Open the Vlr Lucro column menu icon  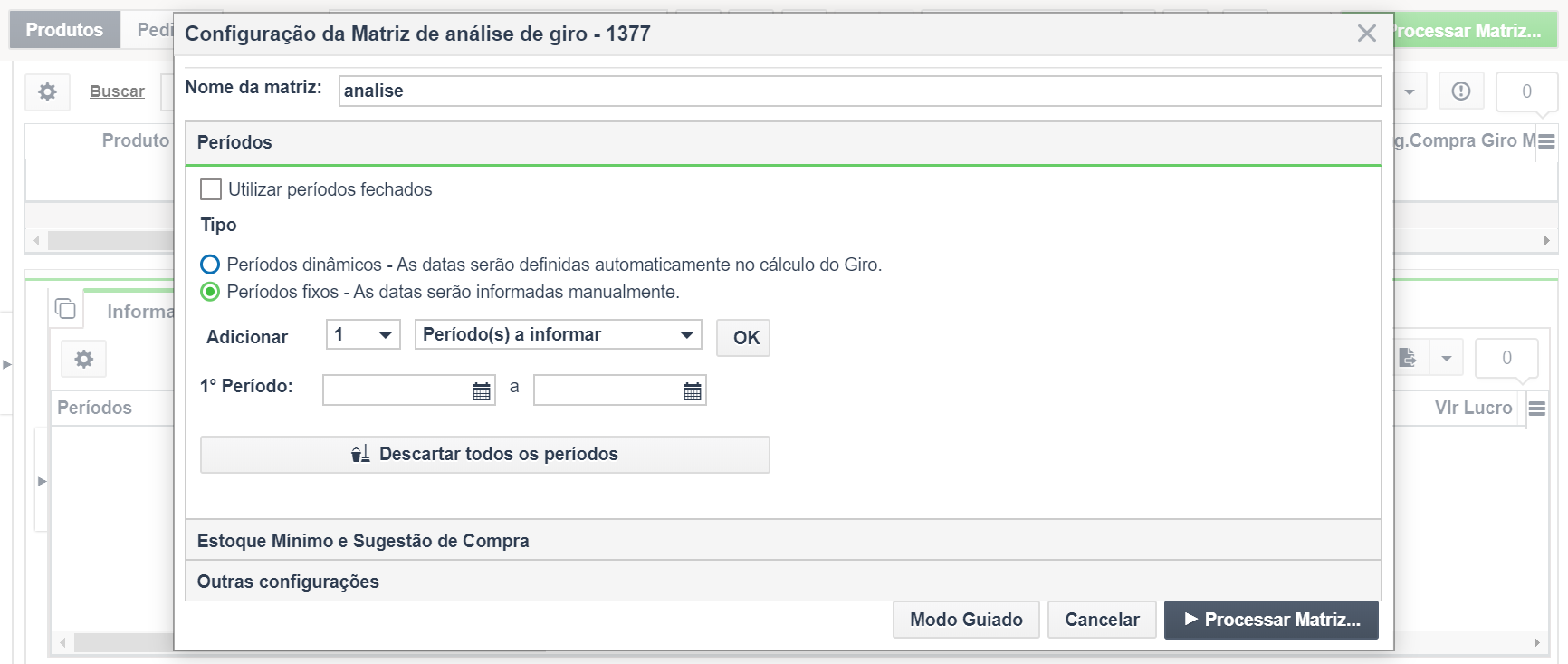[x=1536, y=409]
